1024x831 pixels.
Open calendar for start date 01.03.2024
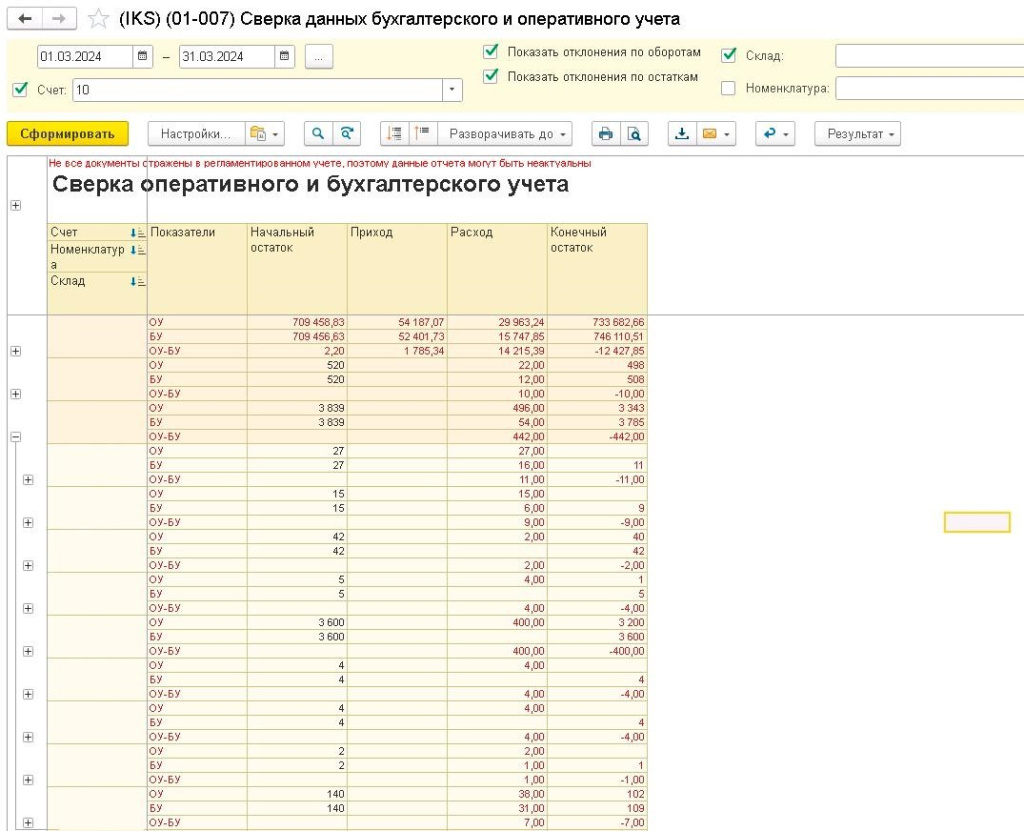click(x=142, y=57)
